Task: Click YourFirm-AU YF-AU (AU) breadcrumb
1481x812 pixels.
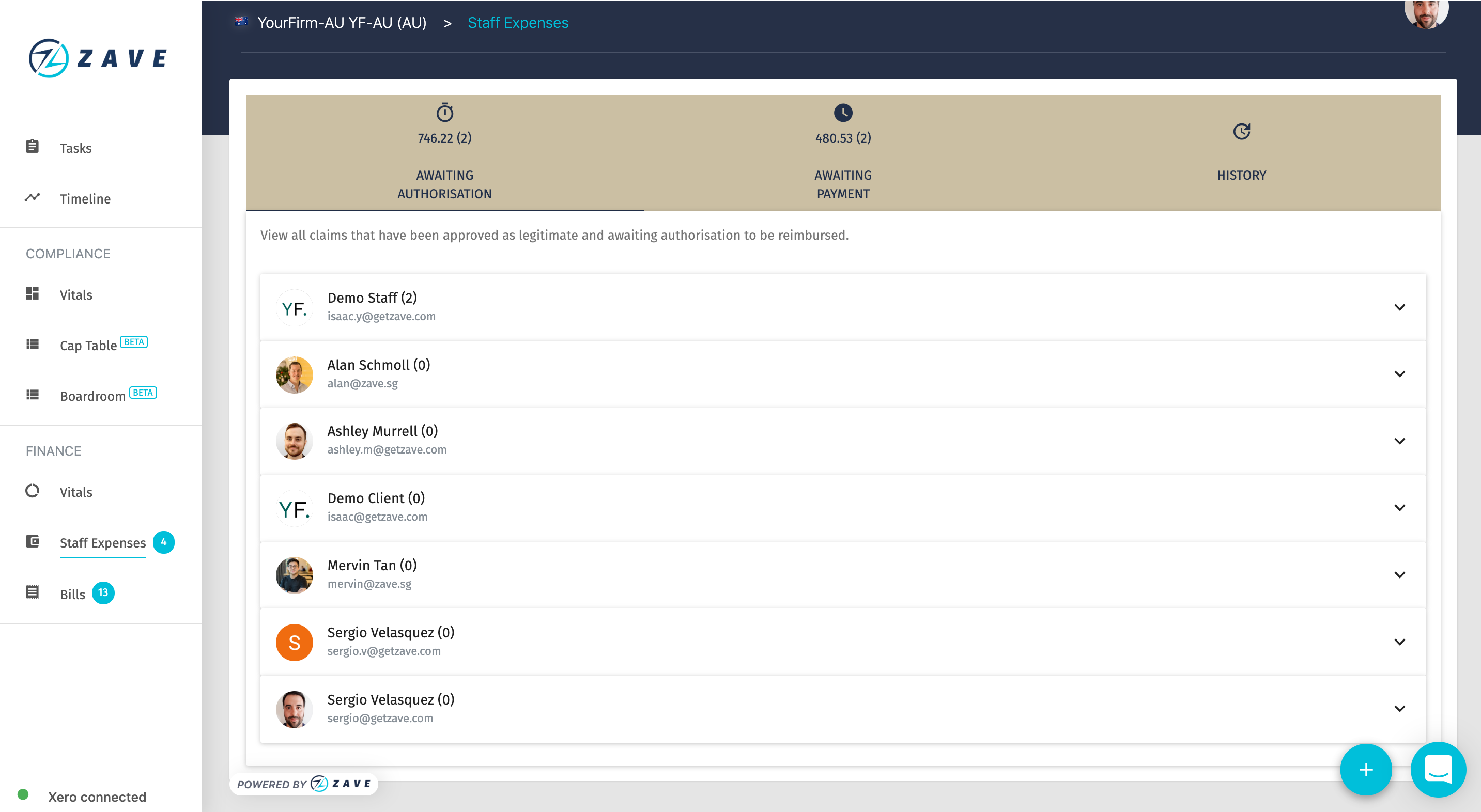Action: [342, 22]
